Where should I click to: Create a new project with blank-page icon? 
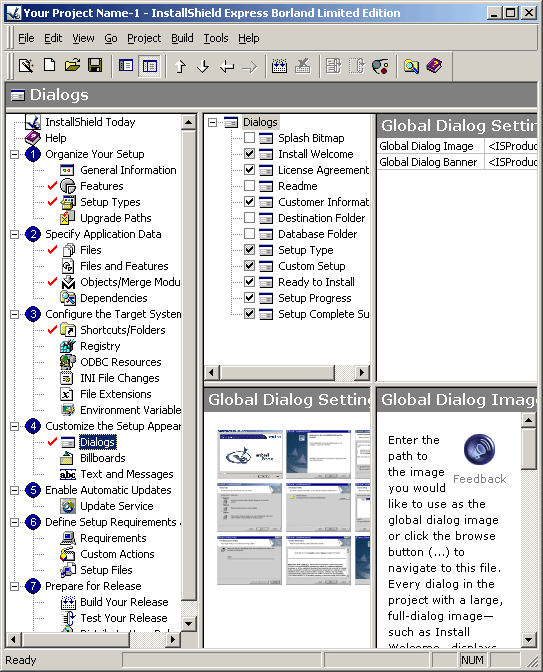point(50,66)
